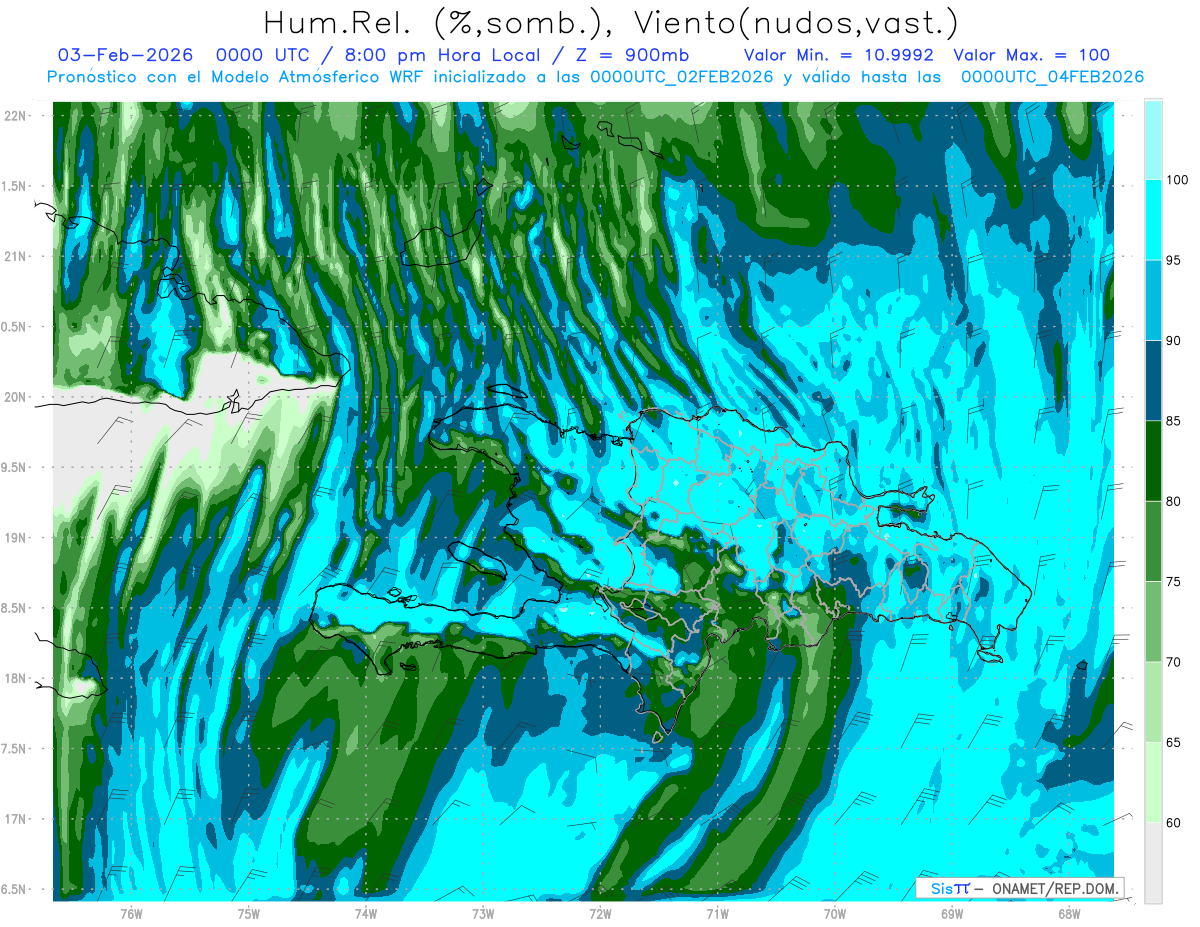Click the longitude label '69W'

click(952, 914)
